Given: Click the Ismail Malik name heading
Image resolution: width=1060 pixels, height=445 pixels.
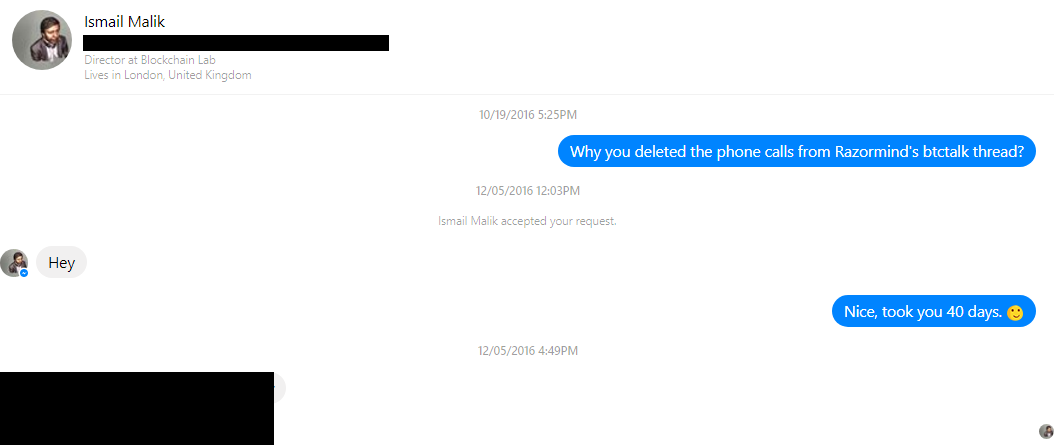Looking at the screenshot, I should pos(124,22).
